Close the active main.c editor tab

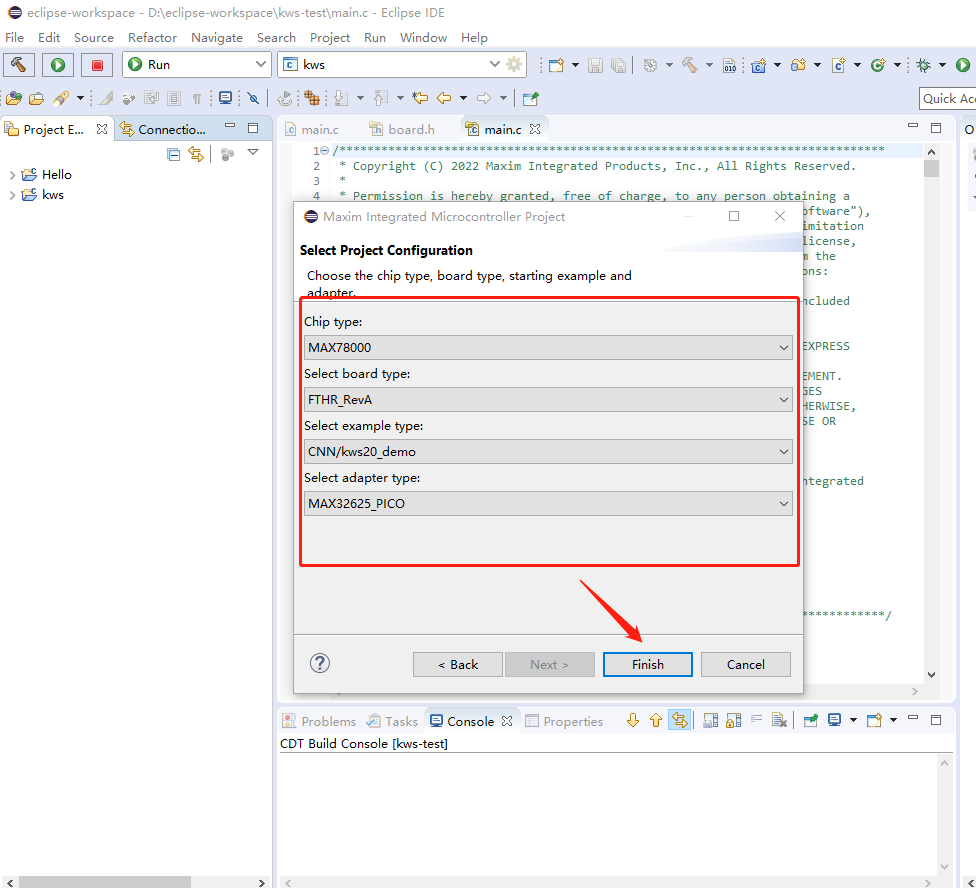[x=535, y=129]
